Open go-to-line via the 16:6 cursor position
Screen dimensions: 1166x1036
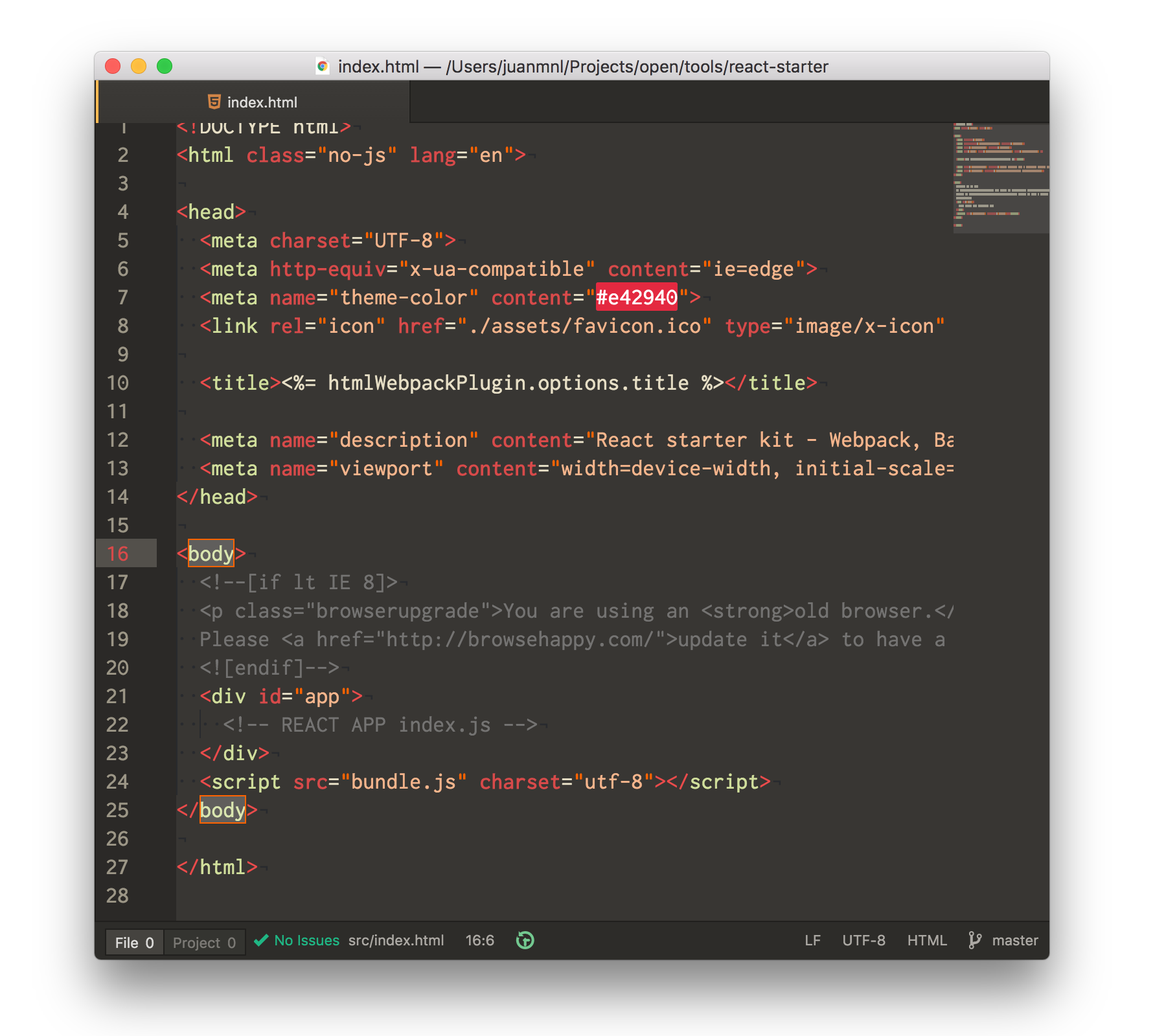(480, 940)
